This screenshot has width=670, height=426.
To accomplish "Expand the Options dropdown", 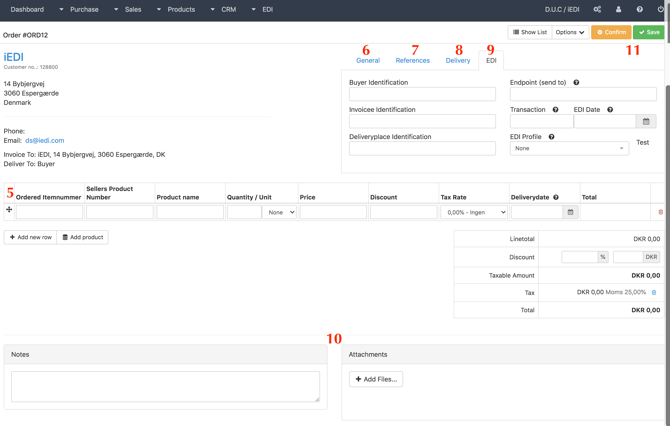I will tap(570, 32).
